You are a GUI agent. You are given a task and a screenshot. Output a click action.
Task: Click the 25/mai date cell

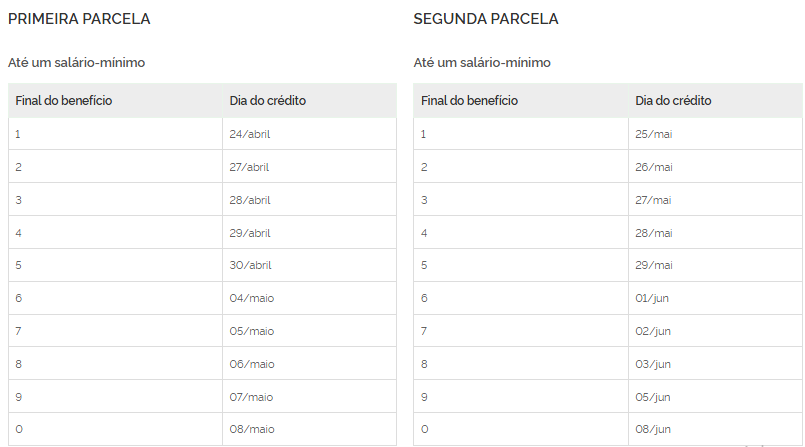click(x=654, y=134)
